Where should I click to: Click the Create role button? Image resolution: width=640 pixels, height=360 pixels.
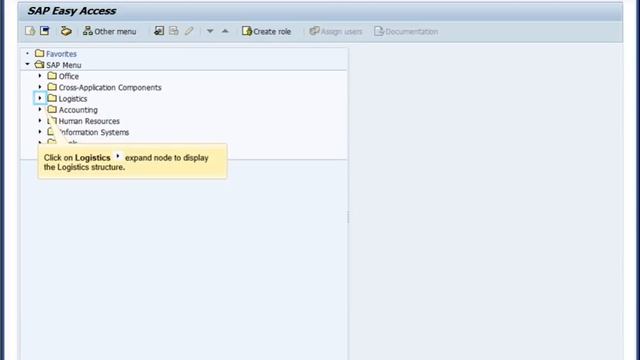point(266,31)
